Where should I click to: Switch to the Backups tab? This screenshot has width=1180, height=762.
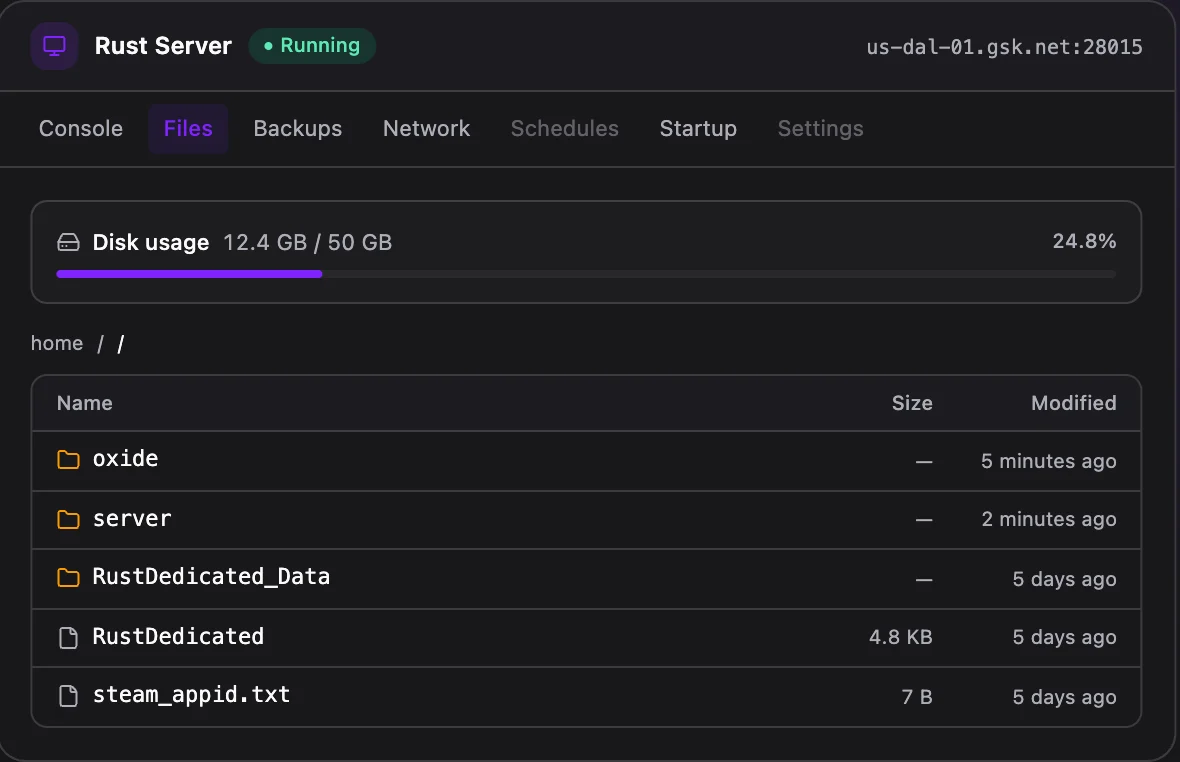[x=298, y=129]
